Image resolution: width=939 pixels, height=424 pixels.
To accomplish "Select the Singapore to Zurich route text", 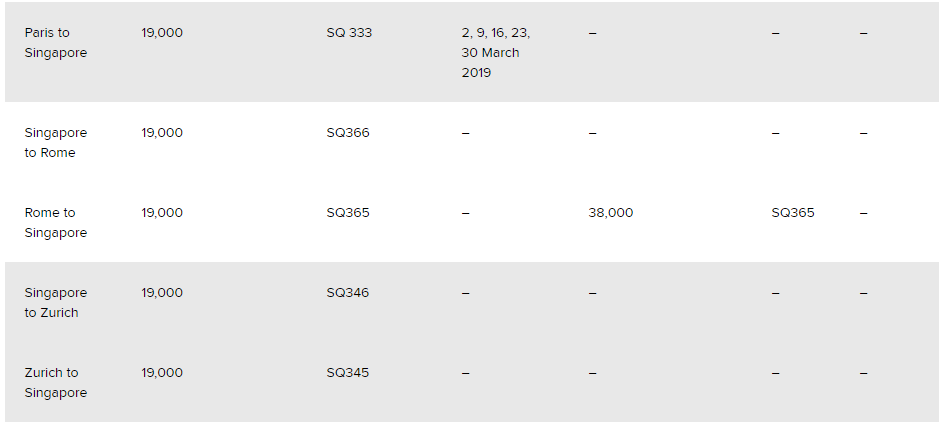I will click(55, 303).
